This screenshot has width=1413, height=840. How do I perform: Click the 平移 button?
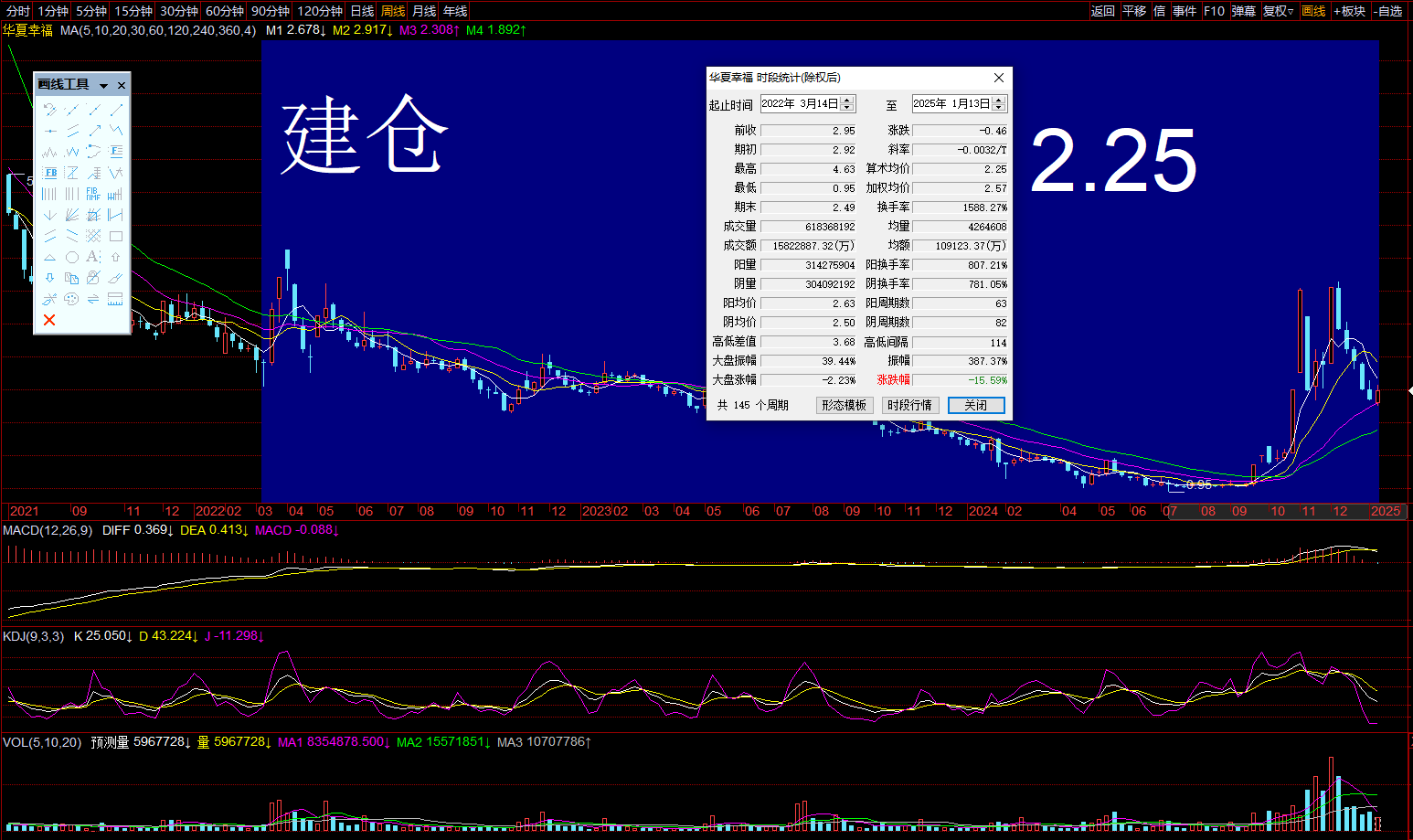[x=1134, y=11]
